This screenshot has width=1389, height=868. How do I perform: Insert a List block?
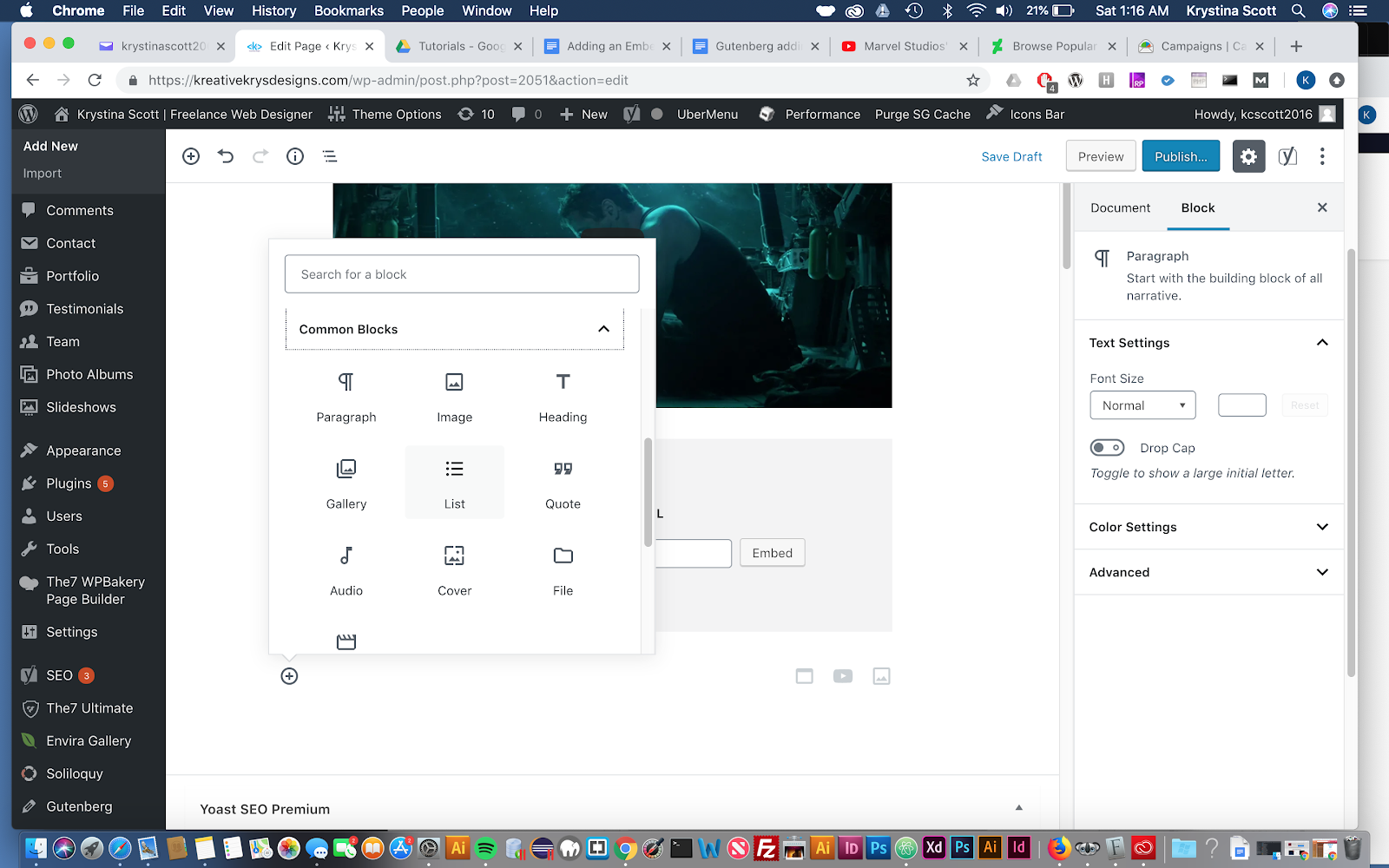[454, 483]
